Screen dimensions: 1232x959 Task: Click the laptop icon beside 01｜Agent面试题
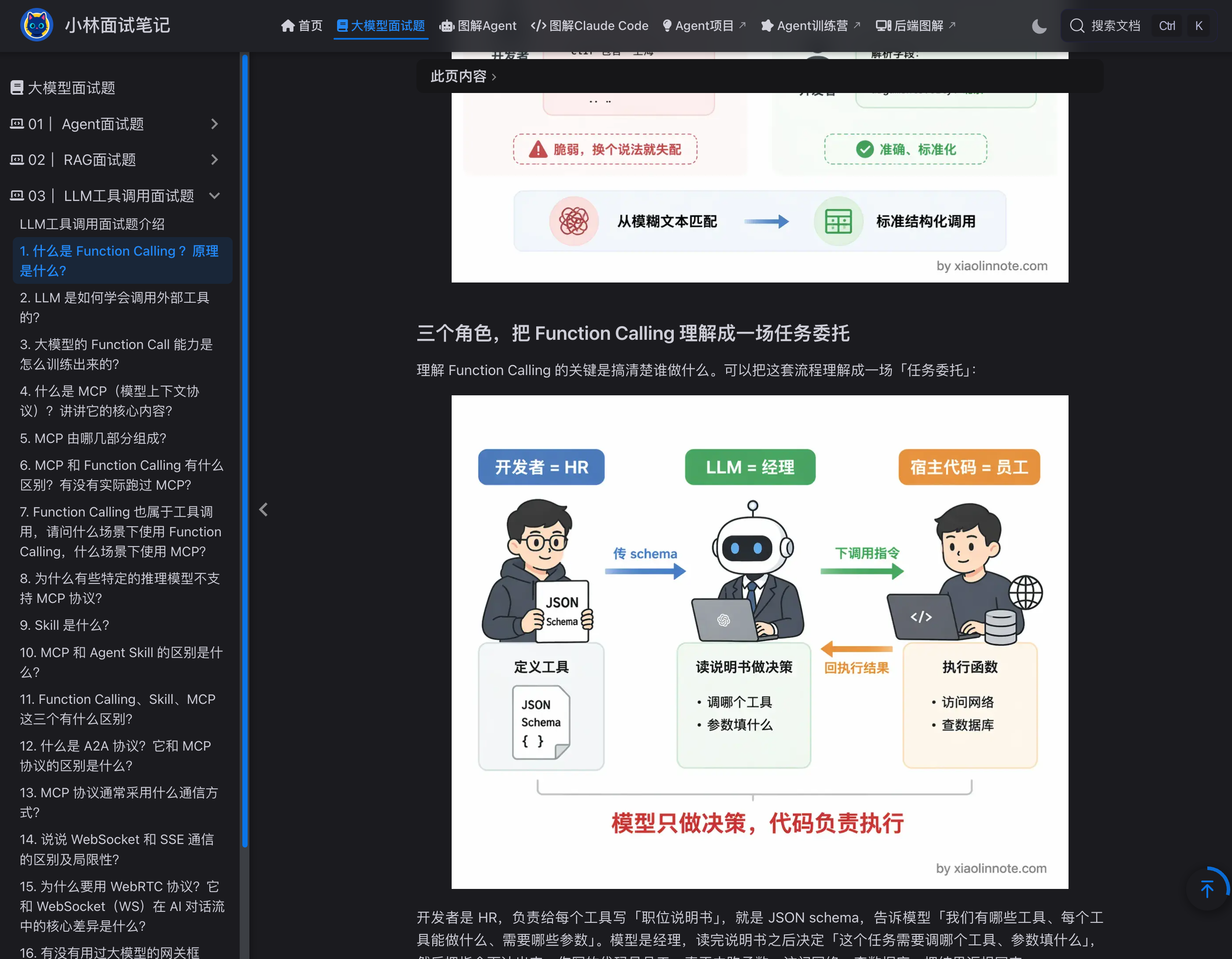(x=17, y=123)
